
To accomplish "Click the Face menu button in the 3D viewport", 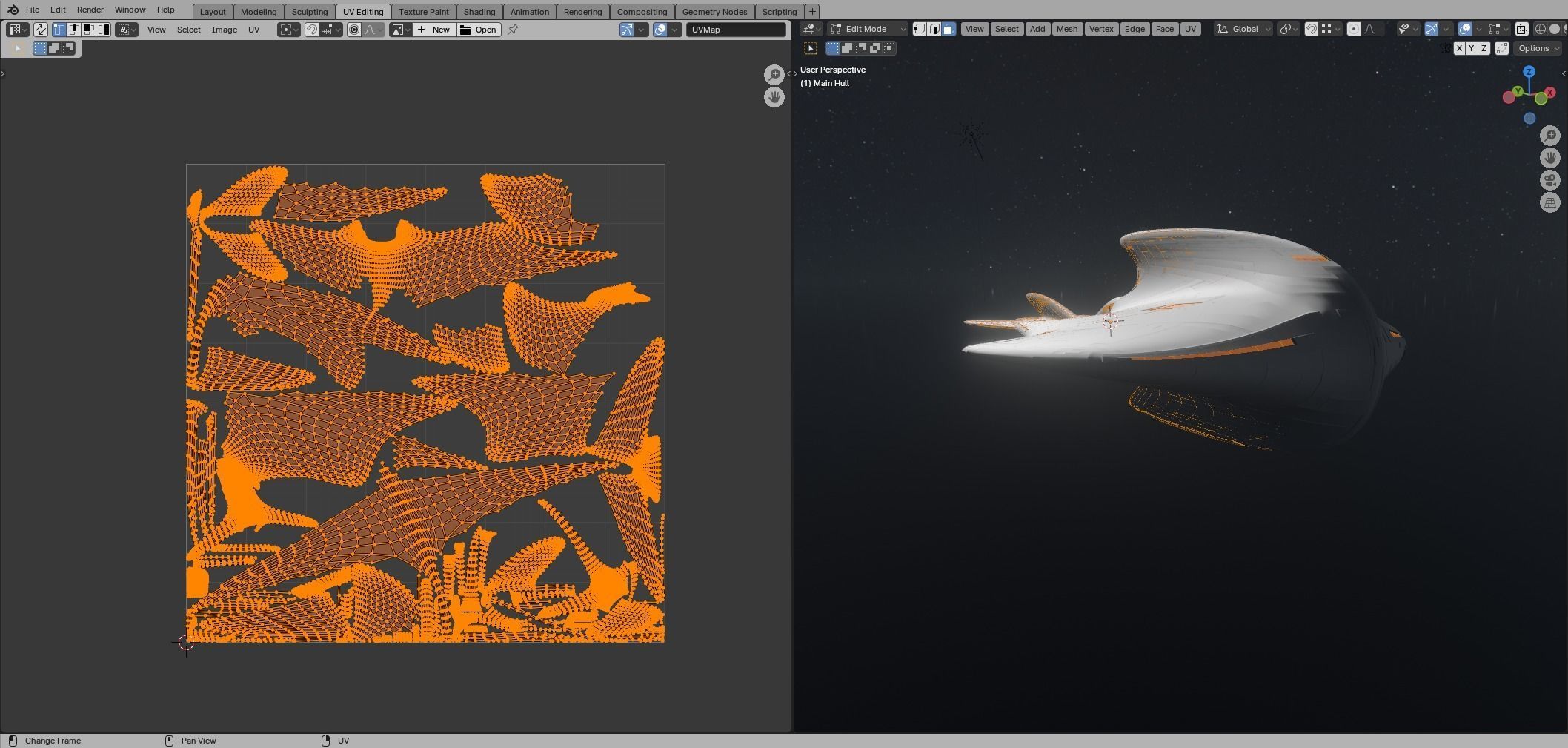I will pos(1164,29).
